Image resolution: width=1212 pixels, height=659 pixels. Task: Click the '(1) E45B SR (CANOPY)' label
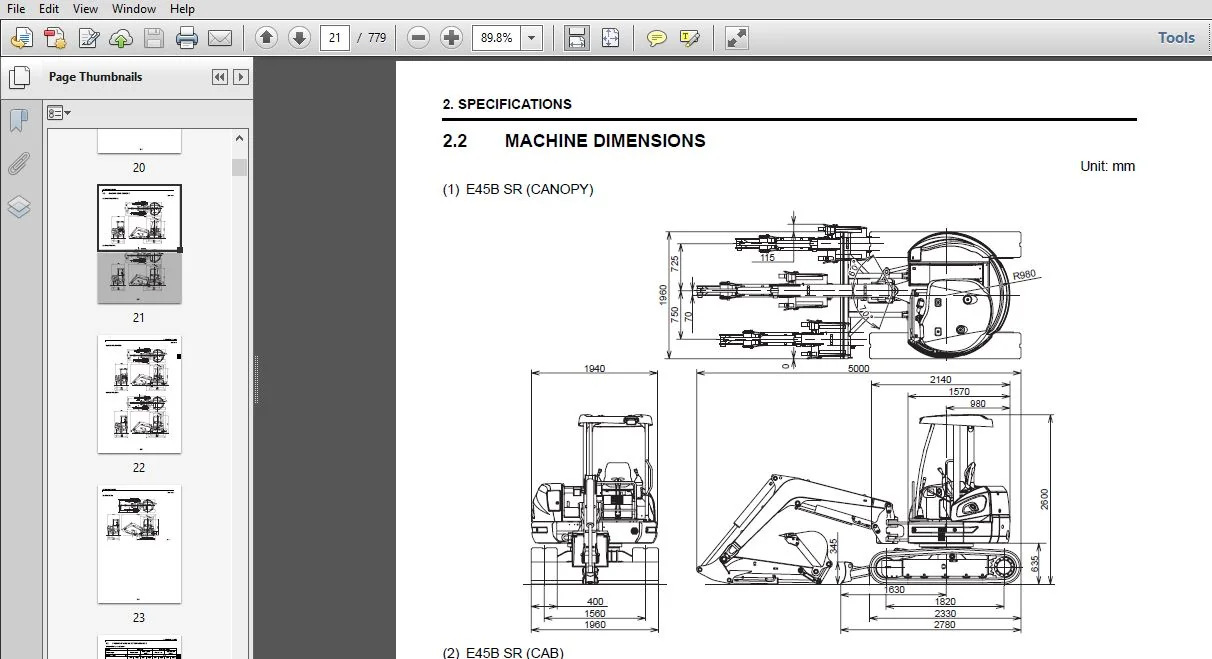tap(518, 189)
